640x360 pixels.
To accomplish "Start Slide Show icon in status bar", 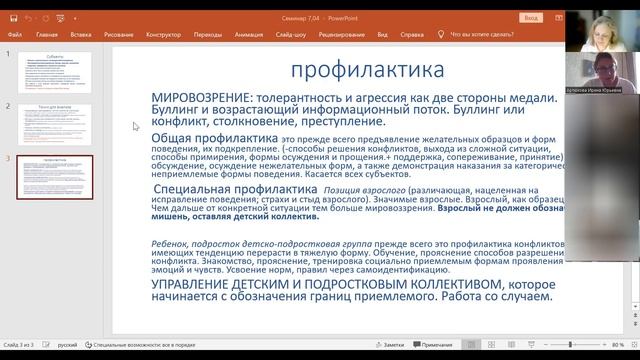I will pyautogui.click(x=531, y=345).
